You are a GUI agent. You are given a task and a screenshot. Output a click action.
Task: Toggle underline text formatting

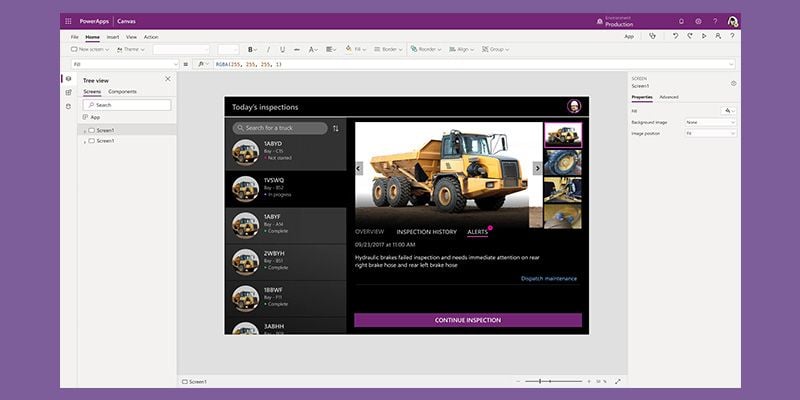coord(282,49)
